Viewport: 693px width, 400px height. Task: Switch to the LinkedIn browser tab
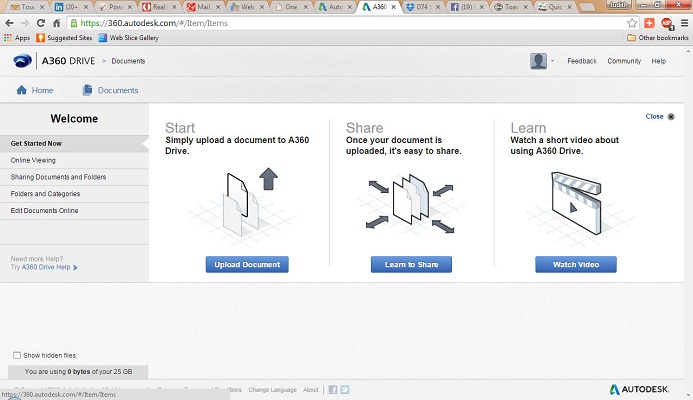tap(71, 7)
